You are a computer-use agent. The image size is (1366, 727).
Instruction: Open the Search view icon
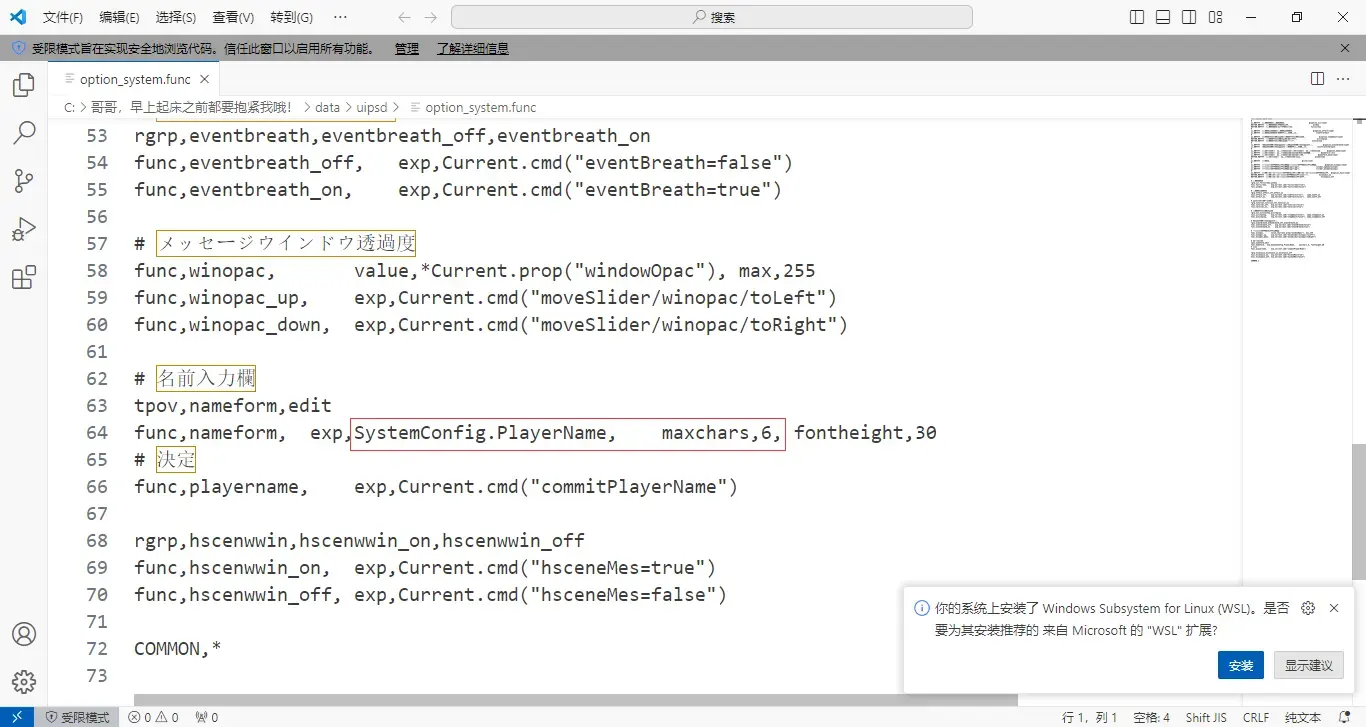tap(24, 133)
